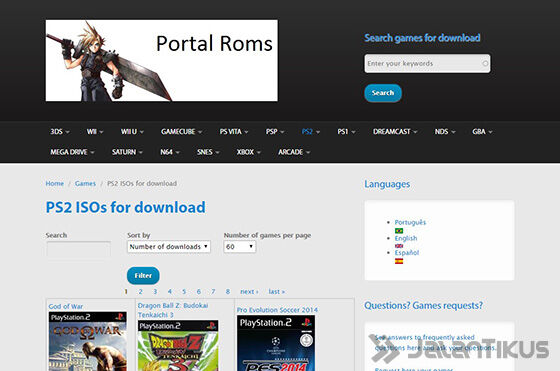
Task: Go to page 4 of results
Action: pos(170,292)
